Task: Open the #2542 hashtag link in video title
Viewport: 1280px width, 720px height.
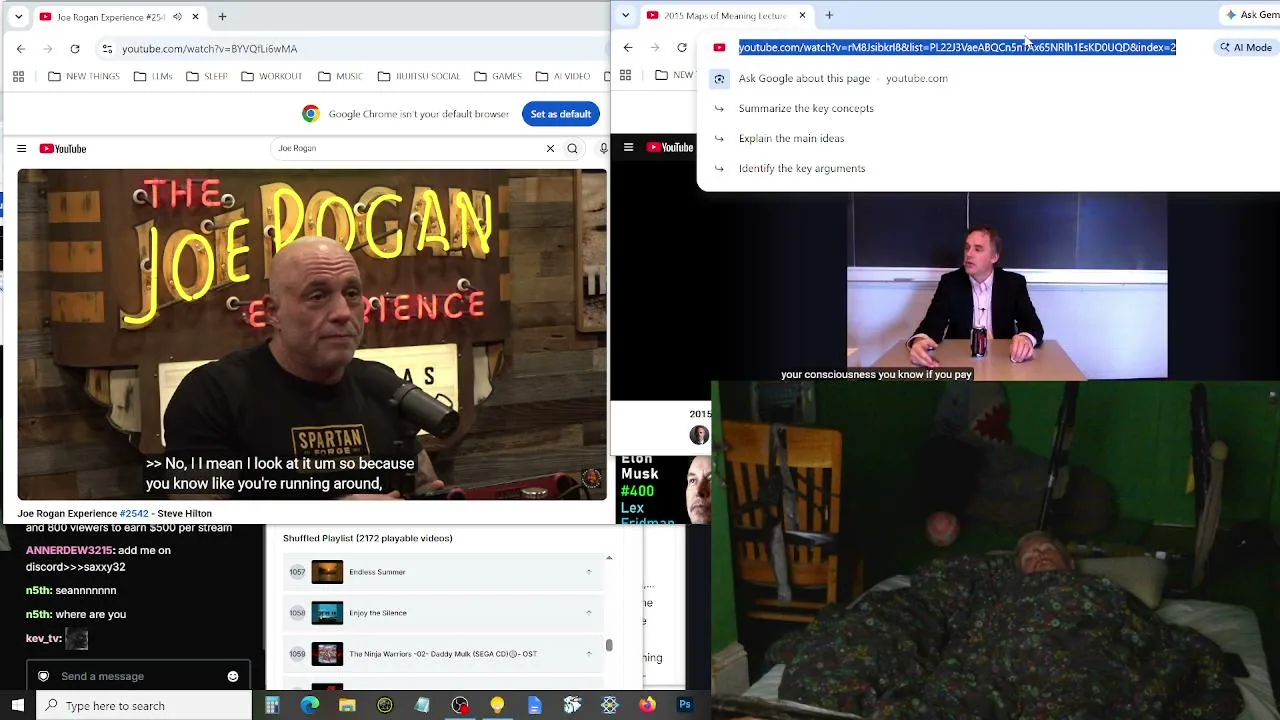Action: tap(134, 513)
